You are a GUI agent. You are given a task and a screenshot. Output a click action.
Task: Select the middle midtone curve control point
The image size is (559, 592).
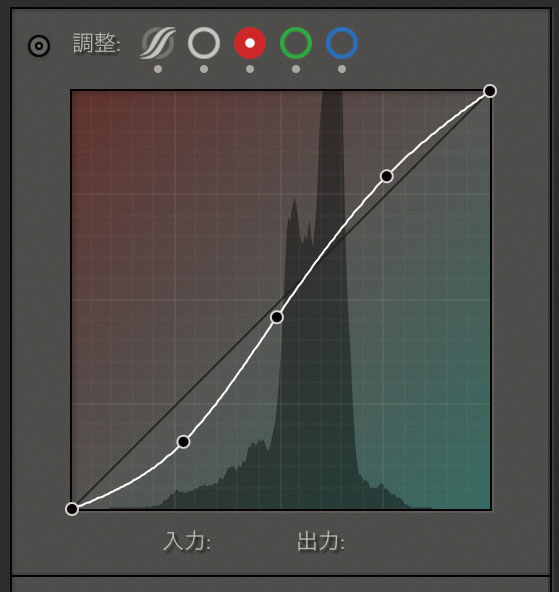[277, 317]
